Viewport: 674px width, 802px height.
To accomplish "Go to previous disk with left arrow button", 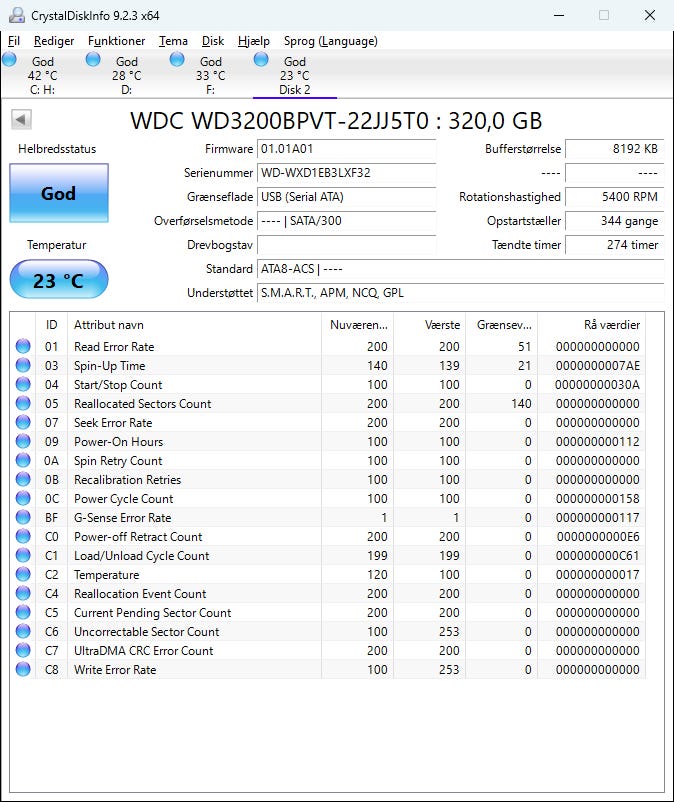I will point(21,120).
